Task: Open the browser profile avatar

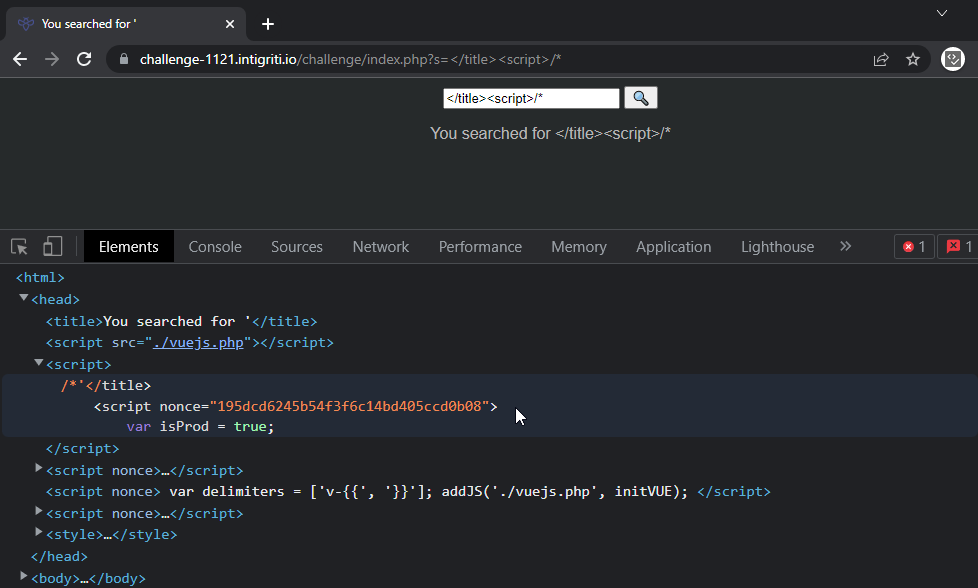Action: coord(952,59)
